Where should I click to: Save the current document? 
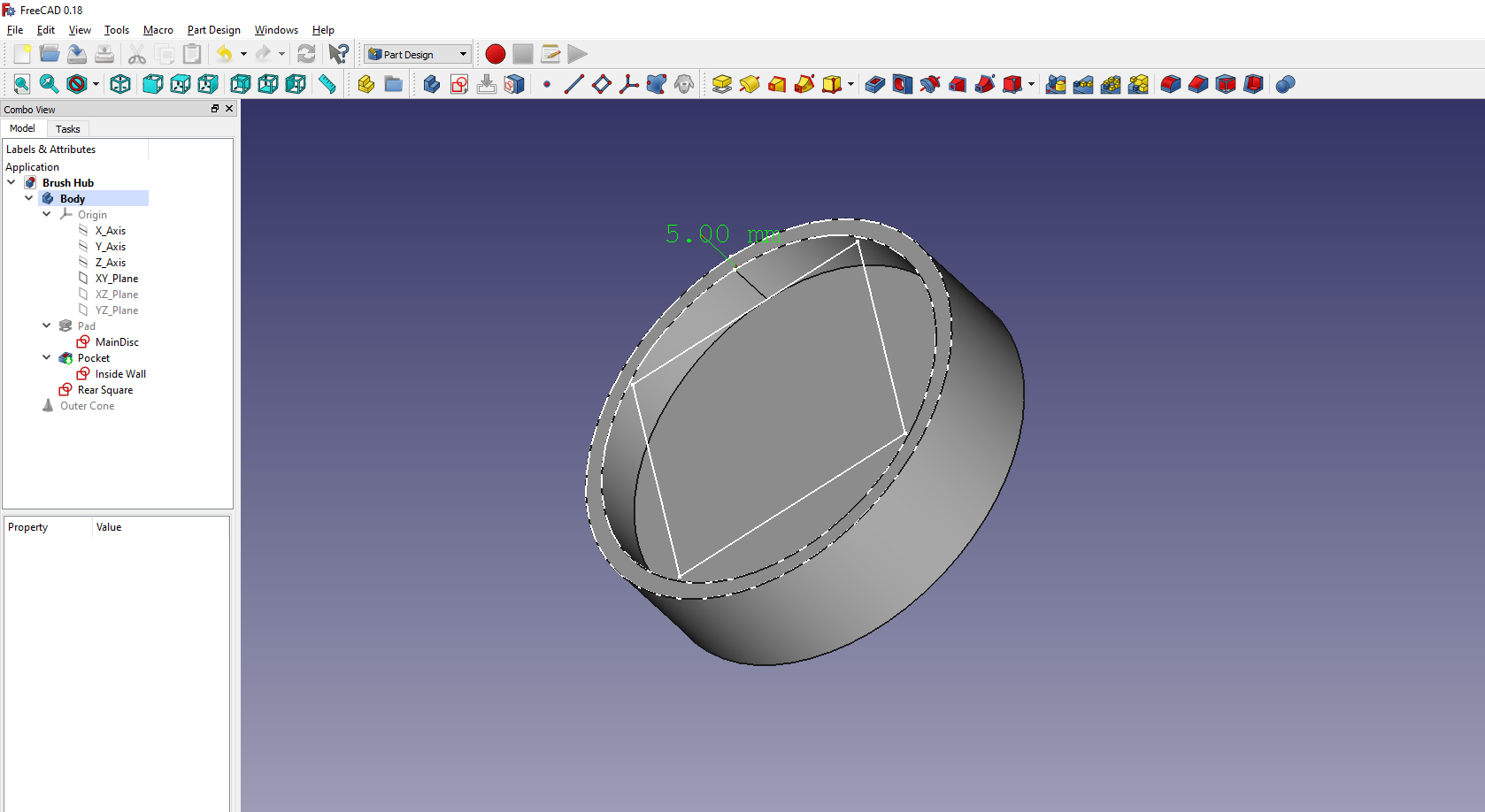(77, 54)
